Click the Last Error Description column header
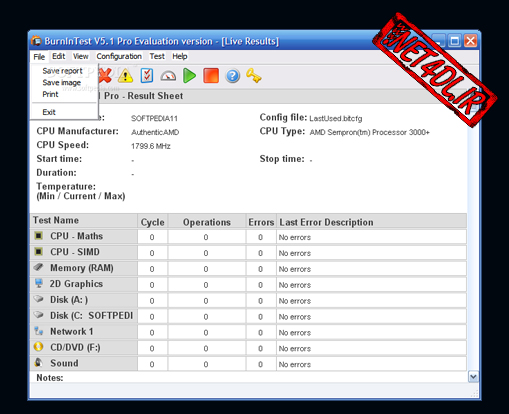 click(x=371, y=222)
